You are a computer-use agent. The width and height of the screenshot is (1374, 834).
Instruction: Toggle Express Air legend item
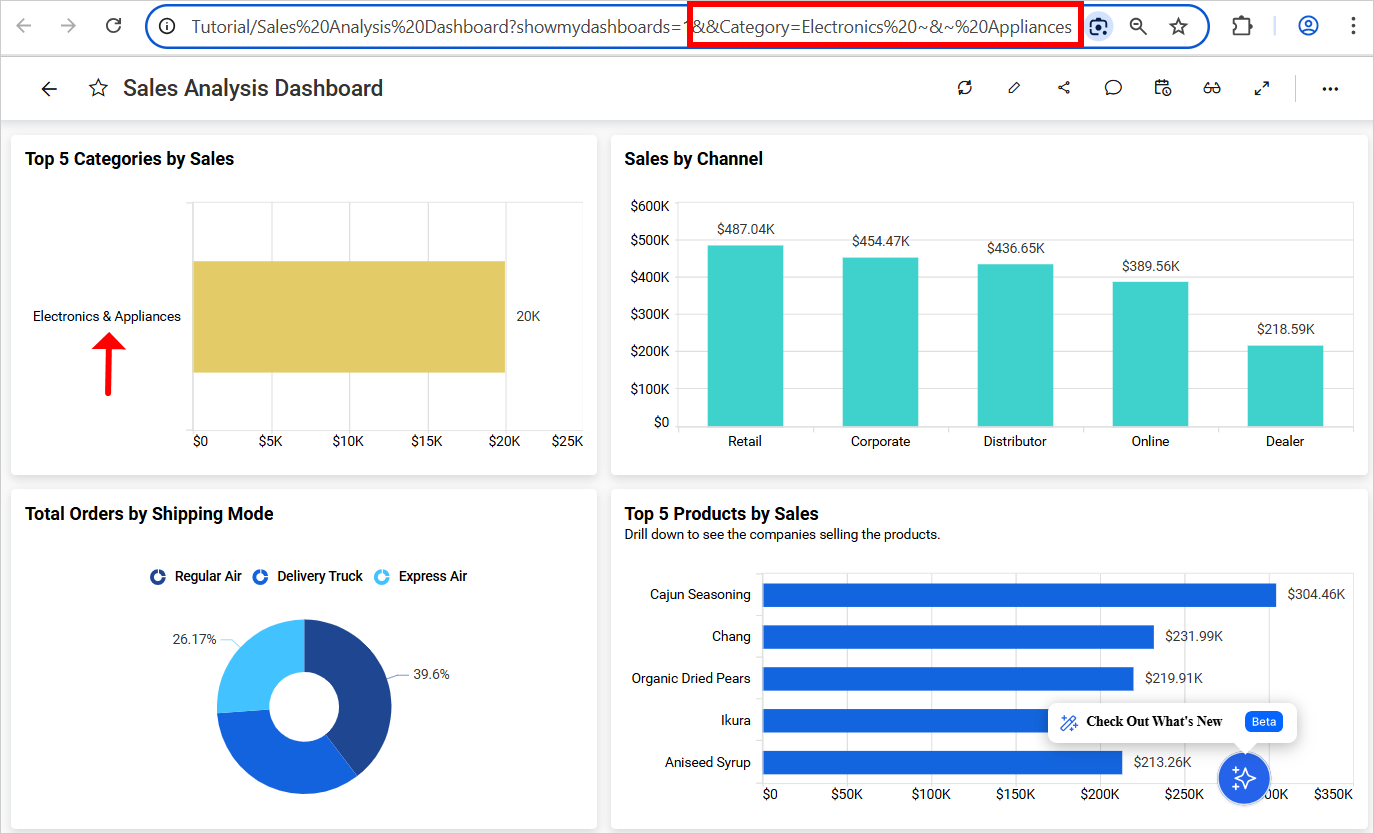(x=421, y=576)
